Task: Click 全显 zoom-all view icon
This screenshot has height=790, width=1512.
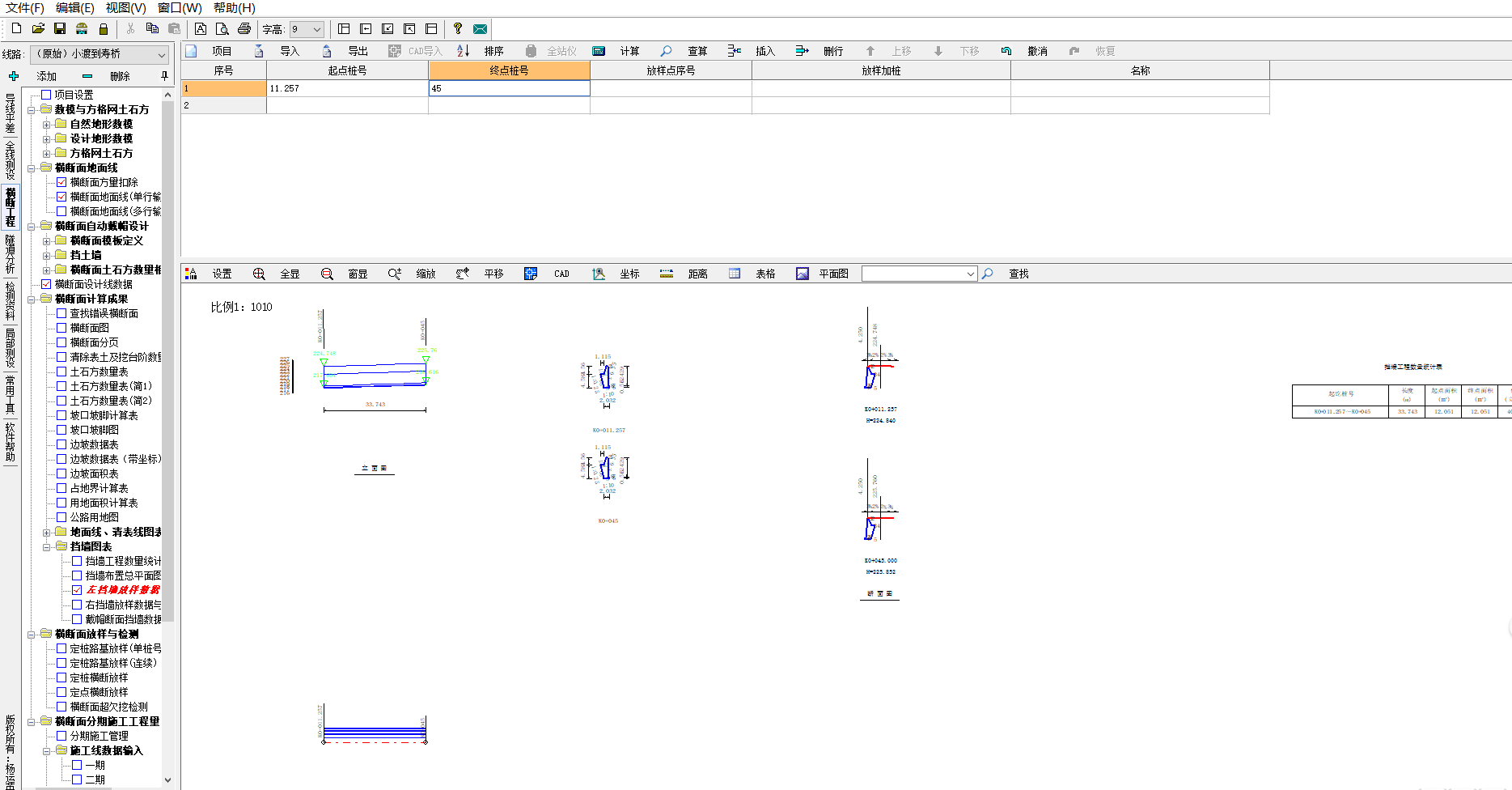Action: click(x=259, y=274)
